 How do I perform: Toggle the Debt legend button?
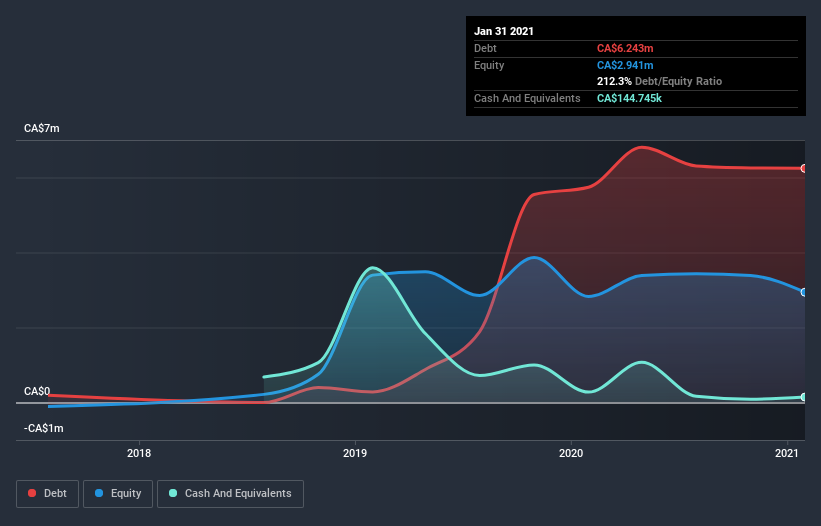pyautogui.click(x=47, y=494)
